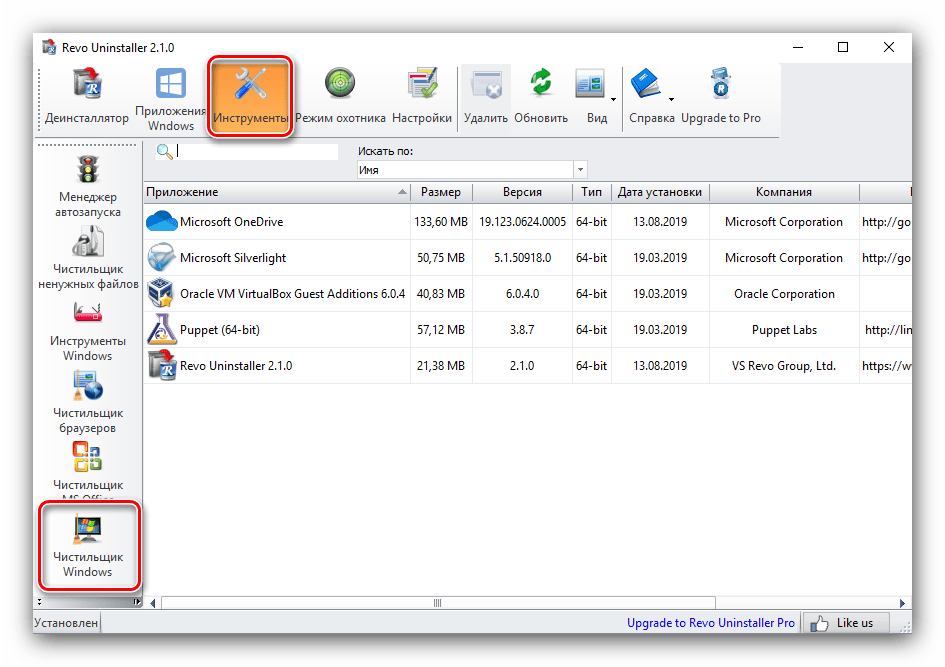Screen dimensions: 945x667
Task: Open Инструменты Windows sidebar item
Action: click(88, 329)
